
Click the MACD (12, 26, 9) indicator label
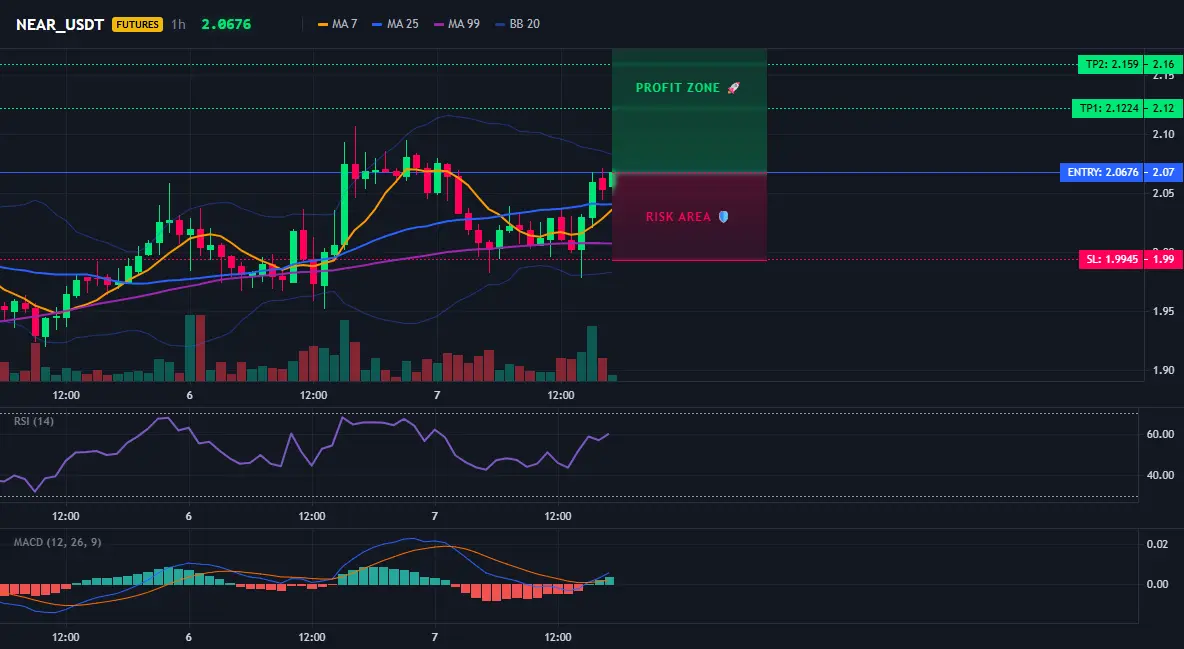point(57,542)
